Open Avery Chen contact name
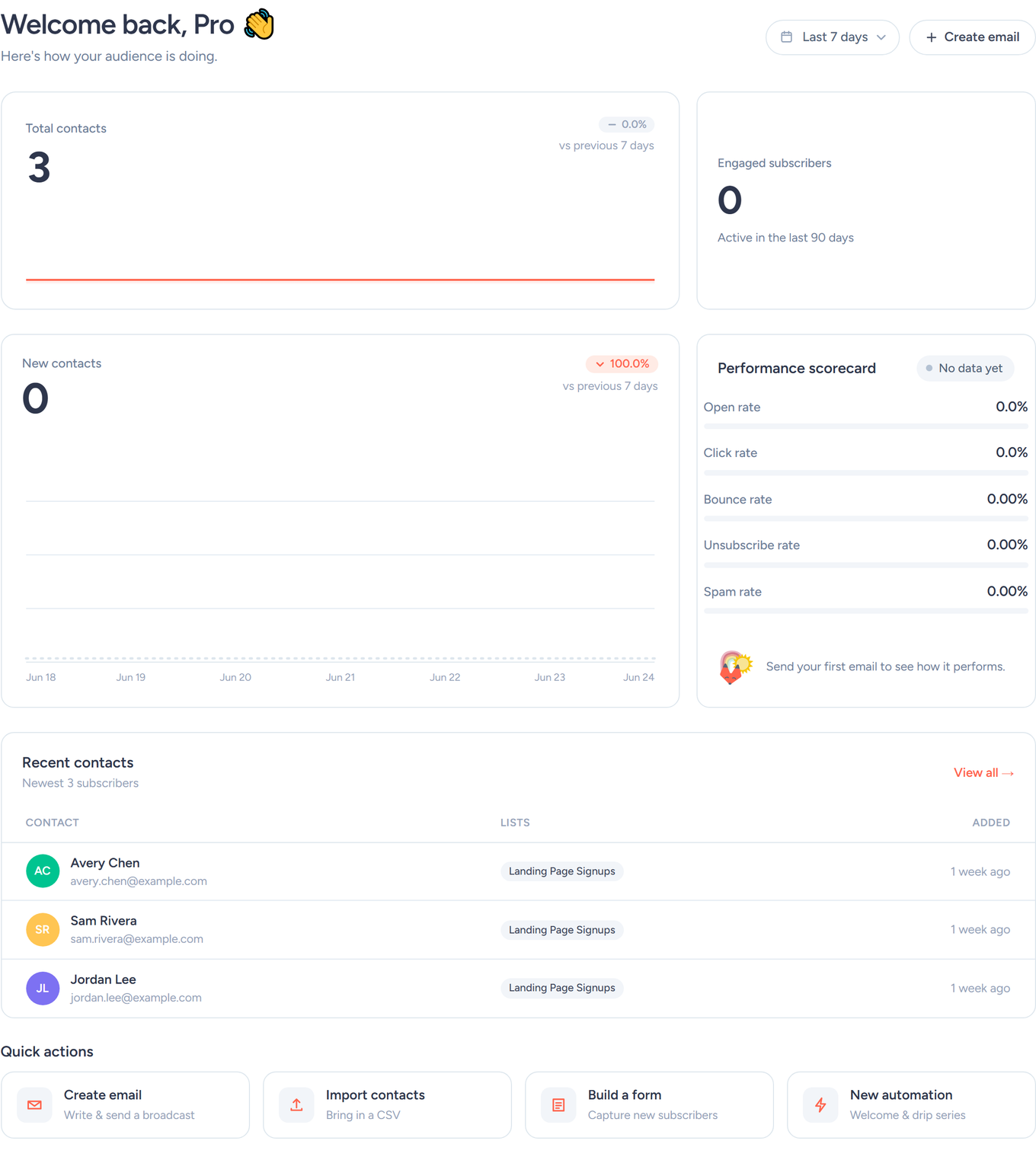Viewport: 1036px width, 1176px height. tap(105, 863)
